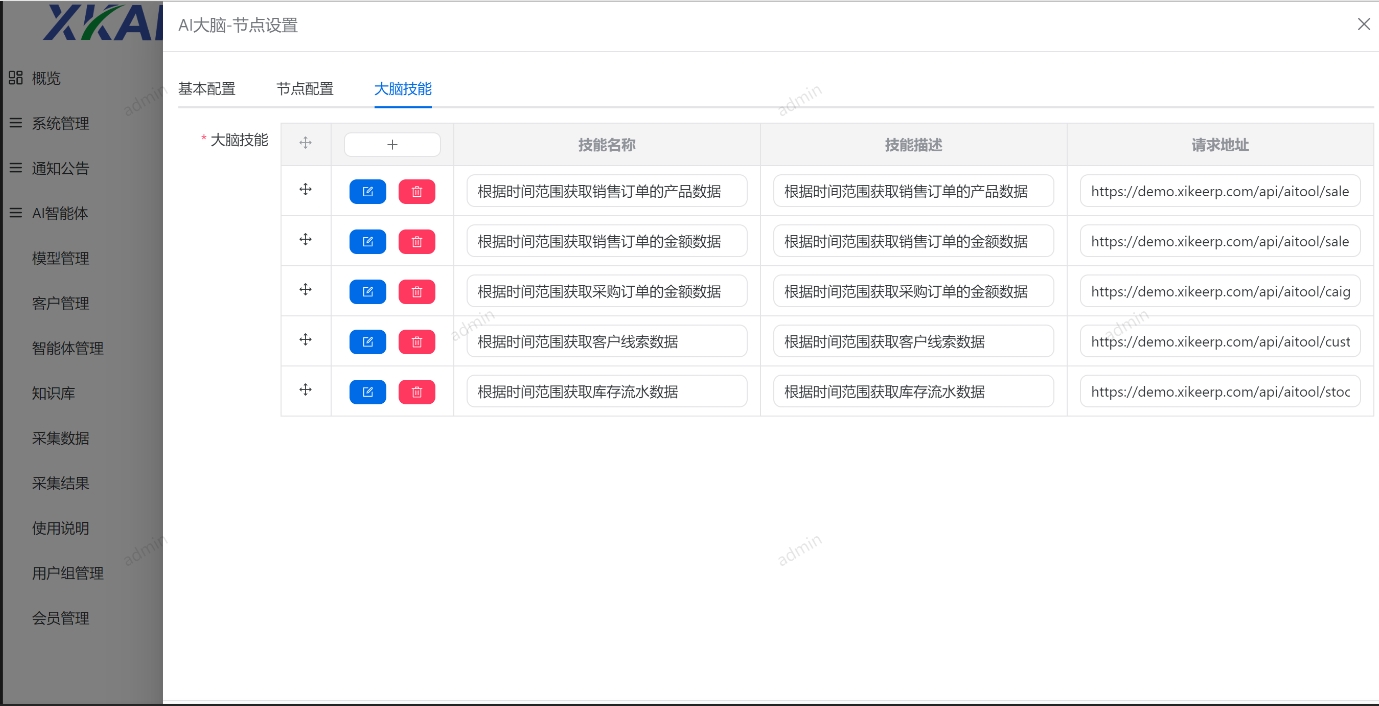
Task: Click the first request URL input field
Action: coord(1220,191)
